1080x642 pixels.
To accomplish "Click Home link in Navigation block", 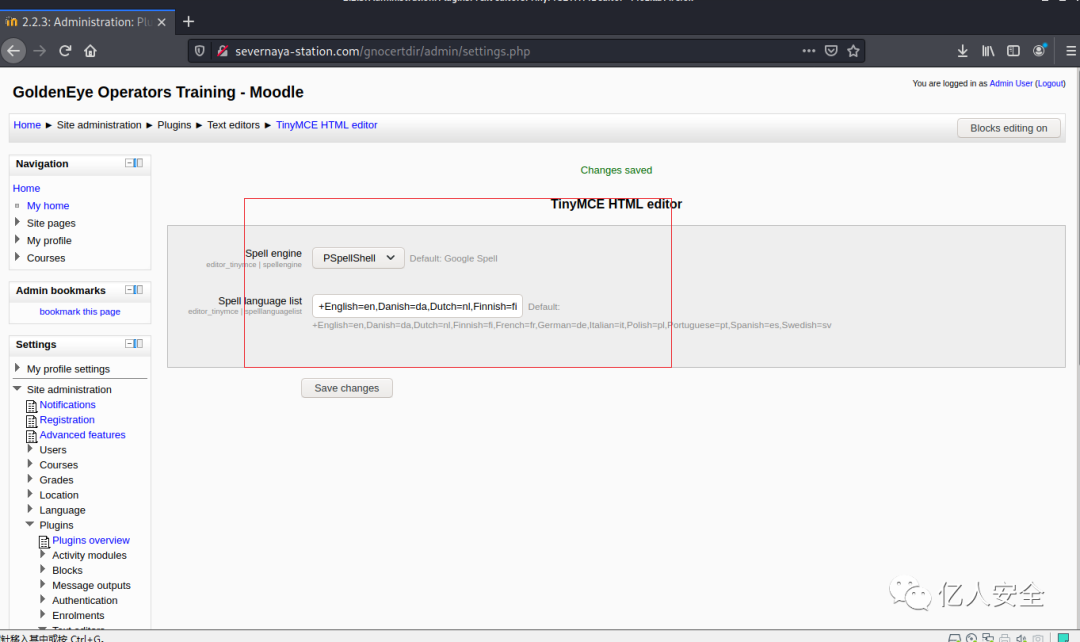I will coord(26,188).
